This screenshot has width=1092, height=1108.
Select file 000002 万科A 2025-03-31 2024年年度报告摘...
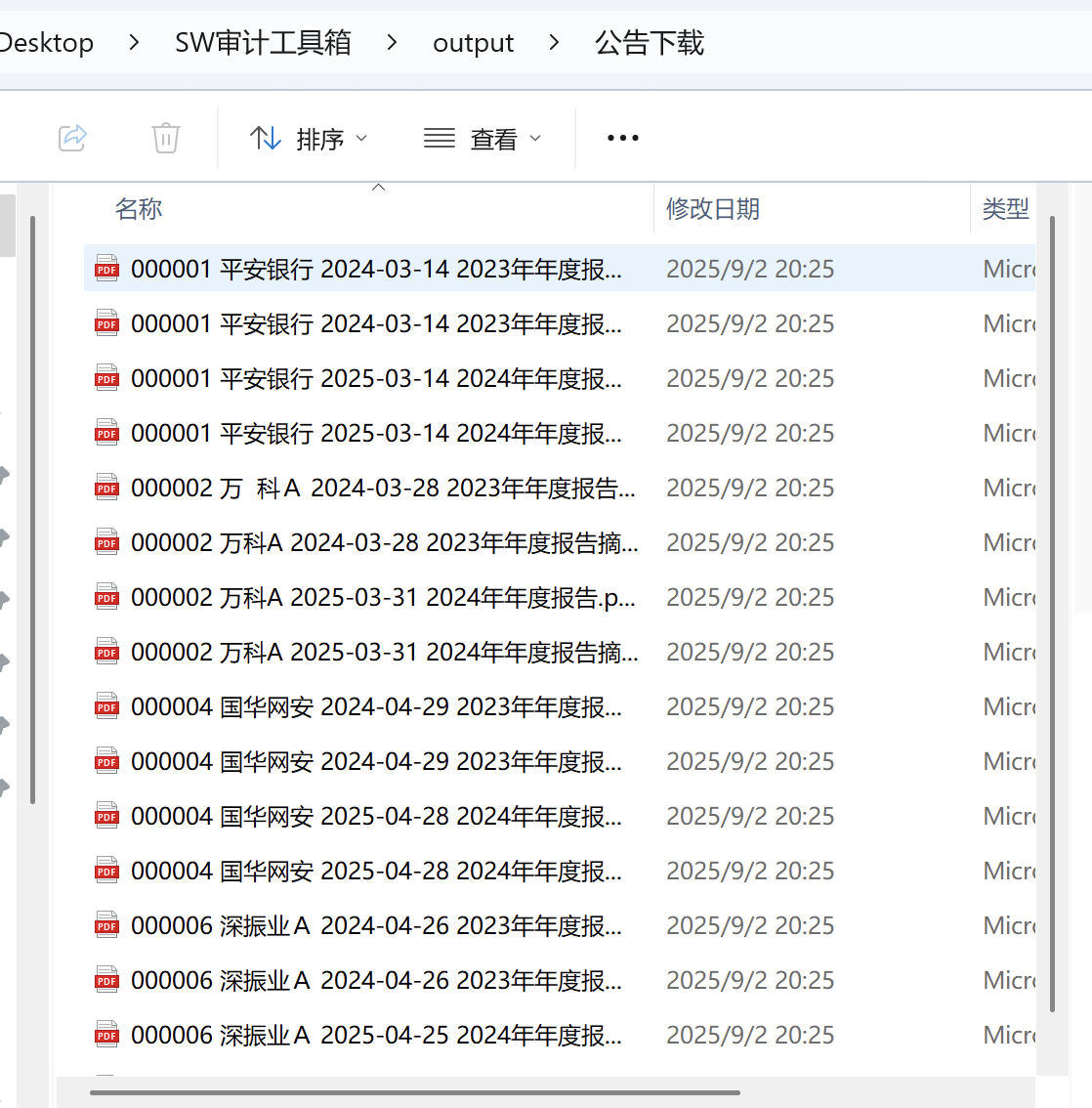384,652
